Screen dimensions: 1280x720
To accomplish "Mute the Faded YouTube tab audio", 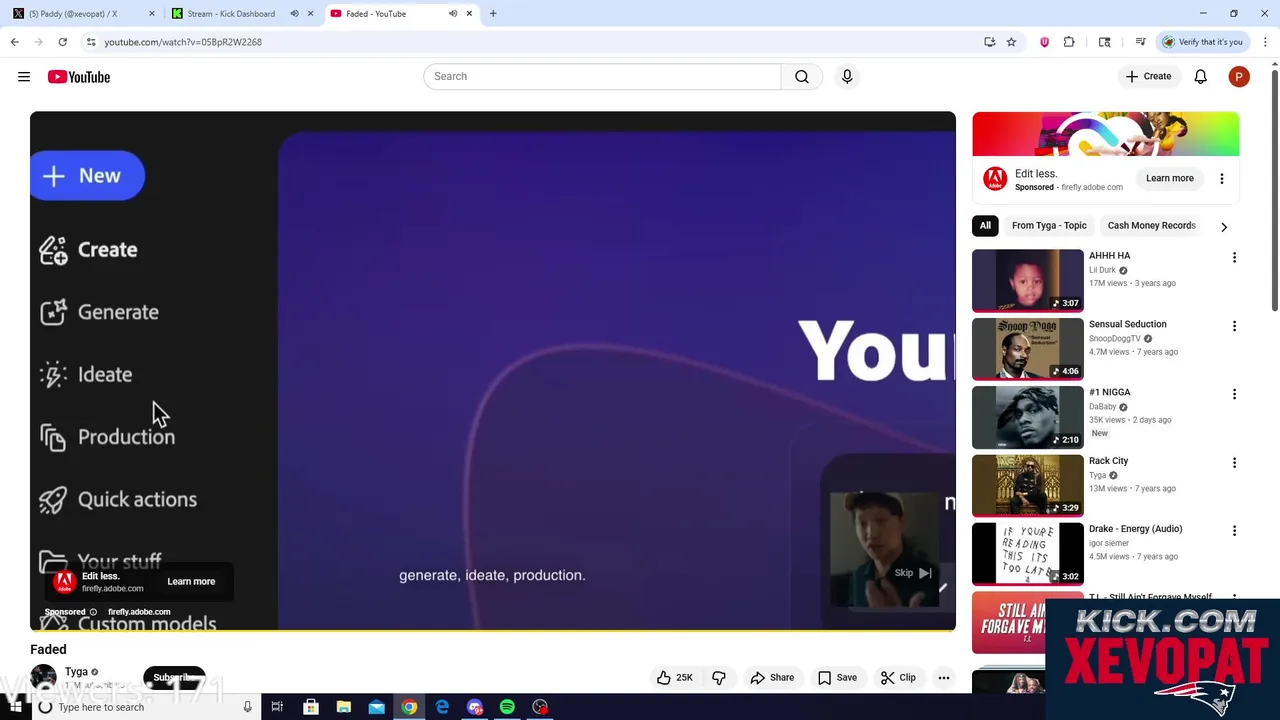I will (x=453, y=14).
